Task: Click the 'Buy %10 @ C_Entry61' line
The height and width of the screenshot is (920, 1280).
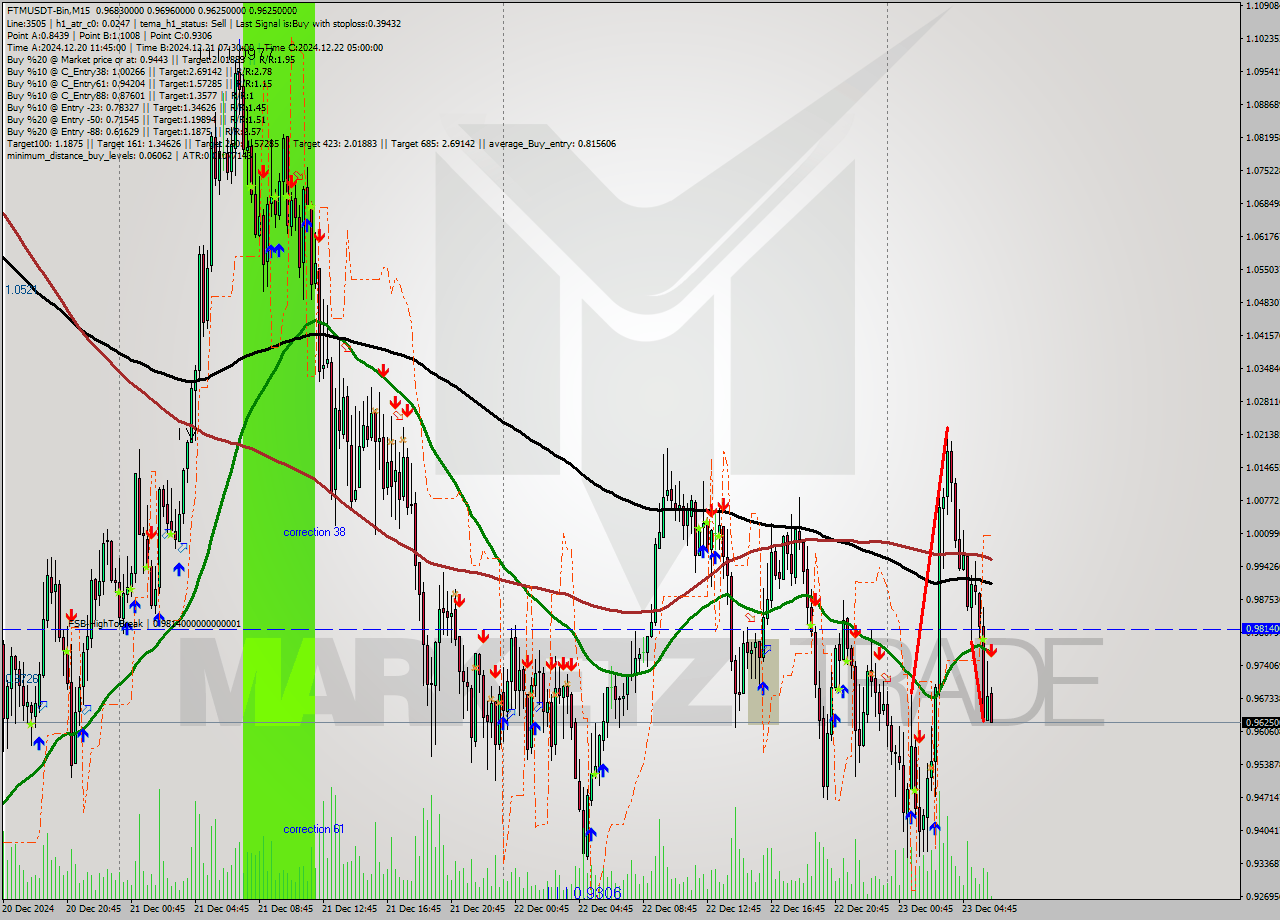Action: coord(139,83)
